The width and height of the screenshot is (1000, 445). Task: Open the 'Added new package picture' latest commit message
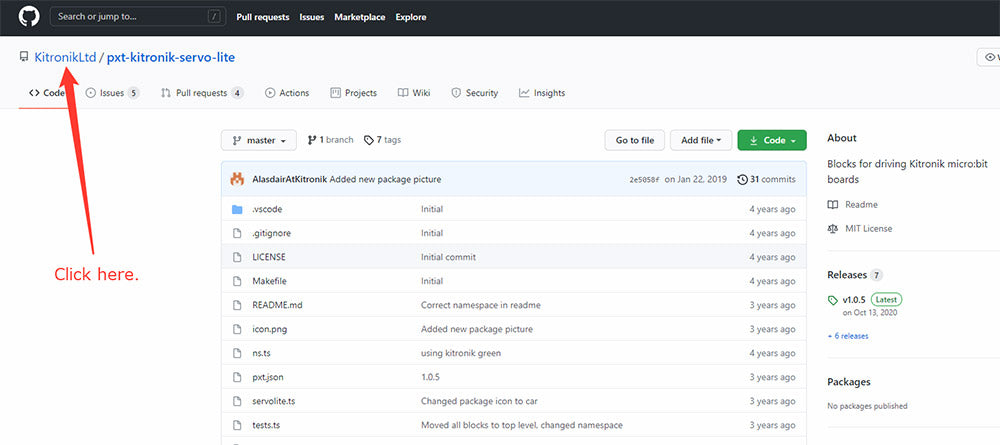(385, 180)
